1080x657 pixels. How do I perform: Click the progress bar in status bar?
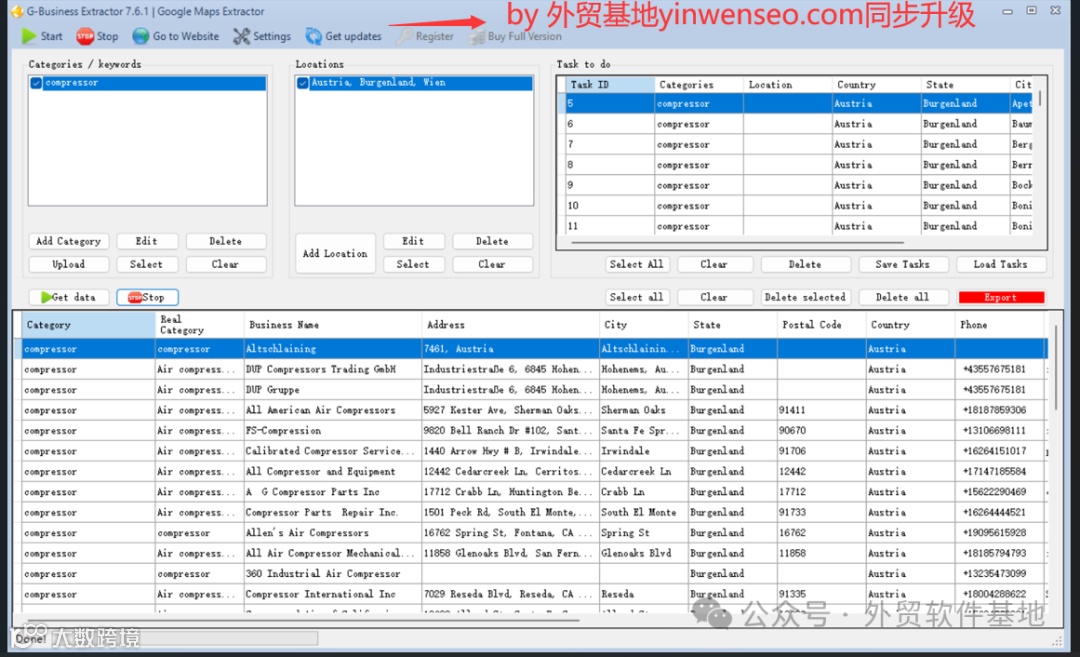[x=185, y=638]
